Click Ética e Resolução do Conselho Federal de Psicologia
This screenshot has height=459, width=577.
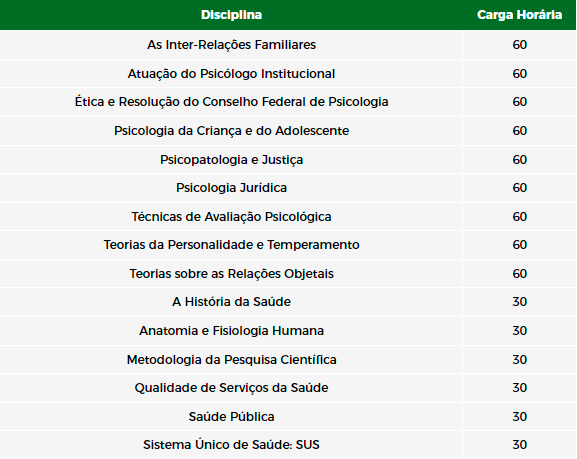coord(231,102)
